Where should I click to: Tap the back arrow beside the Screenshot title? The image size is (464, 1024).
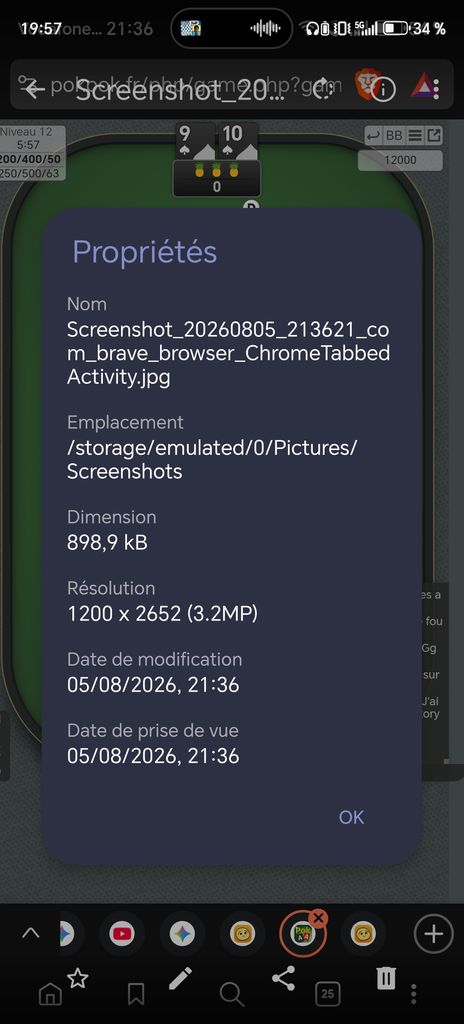[x=33, y=89]
